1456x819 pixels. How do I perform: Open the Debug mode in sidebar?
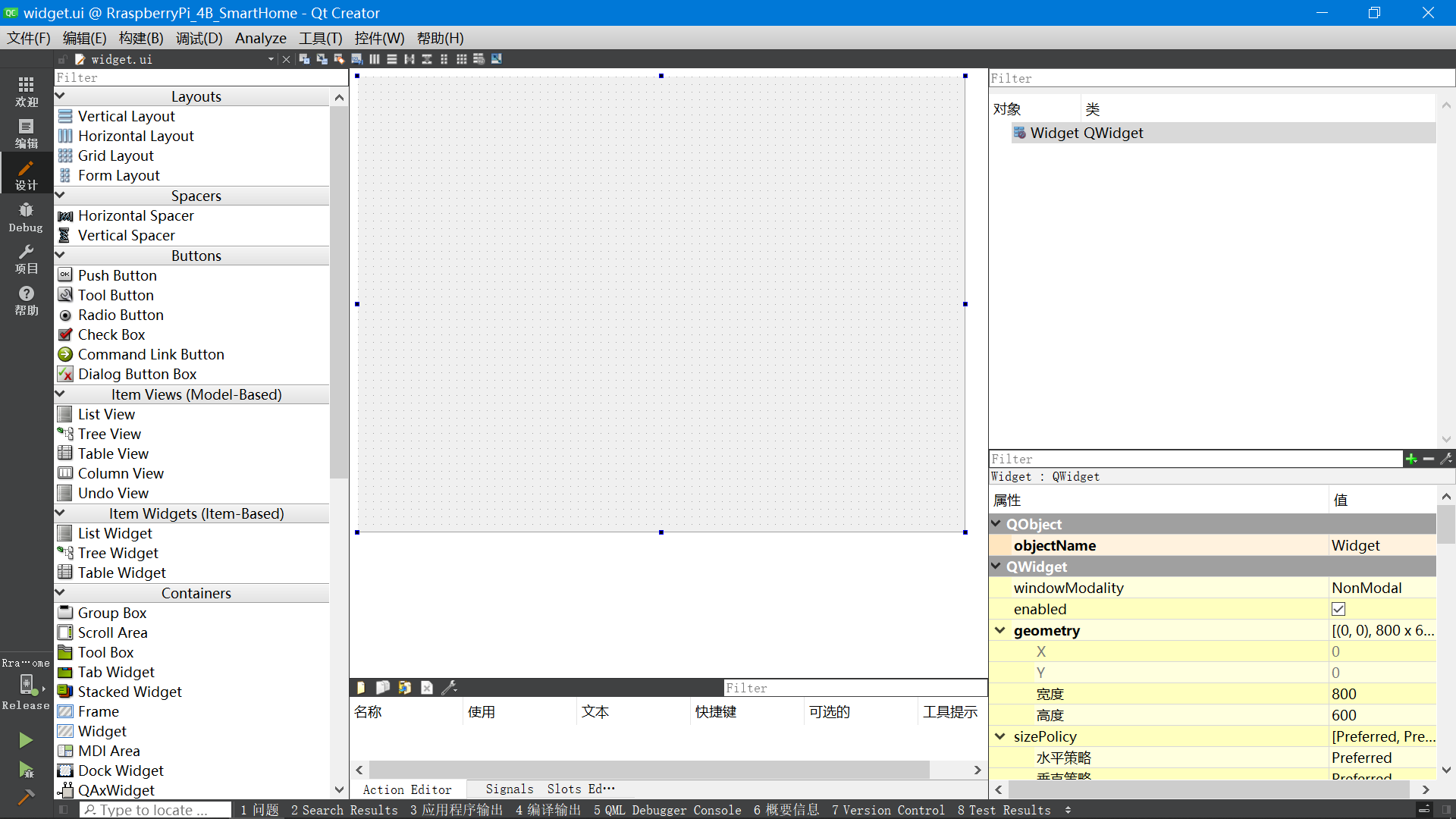(27, 217)
